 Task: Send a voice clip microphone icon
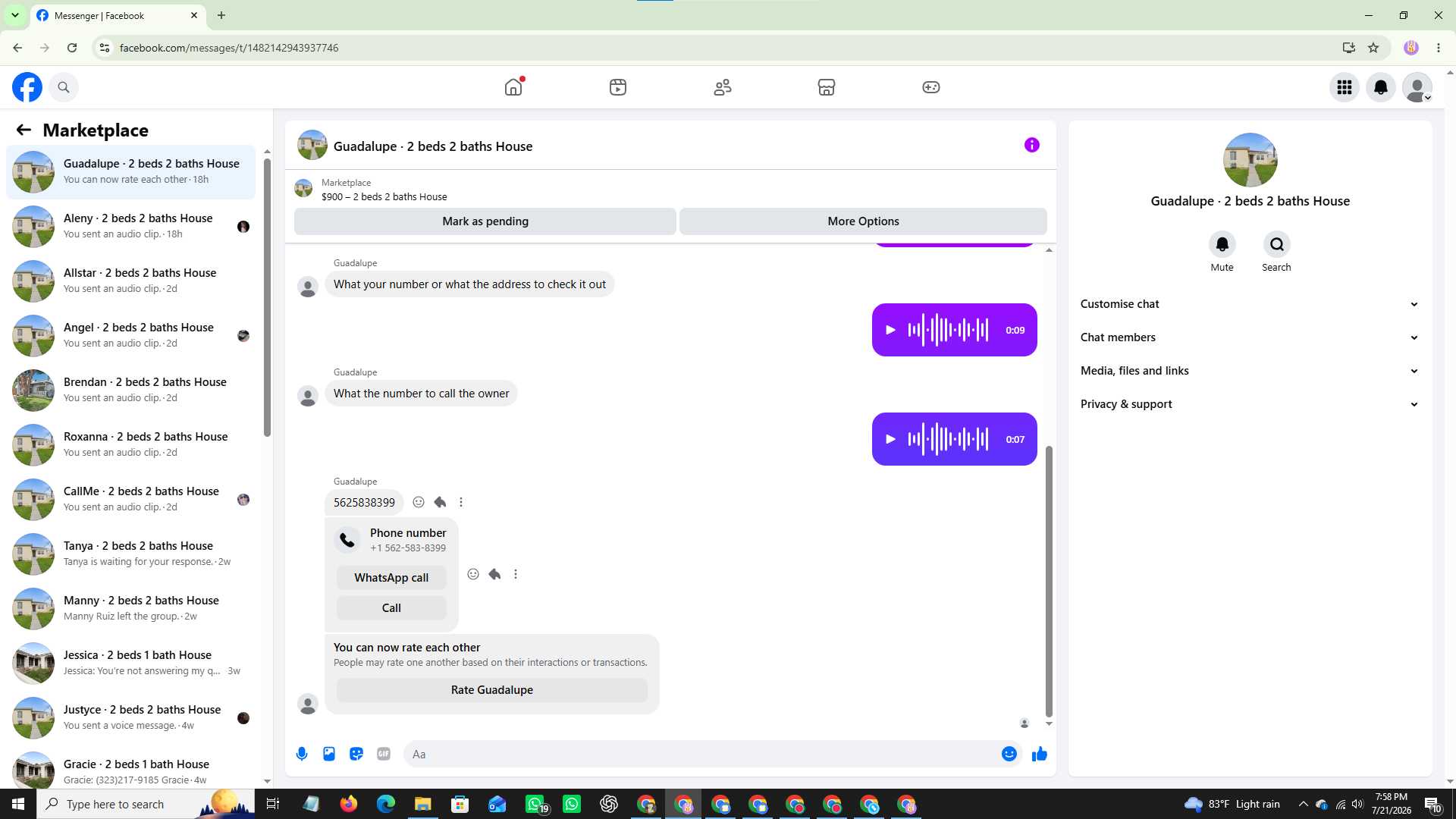pos(302,754)
